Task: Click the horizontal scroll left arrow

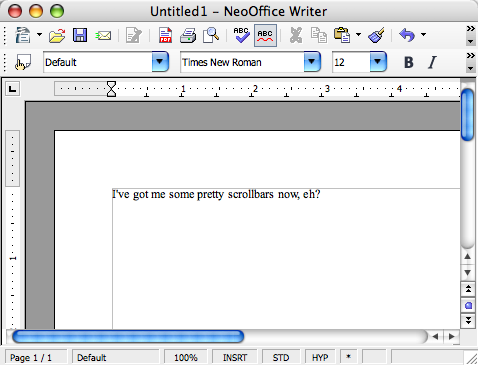Action: (435, 336)
